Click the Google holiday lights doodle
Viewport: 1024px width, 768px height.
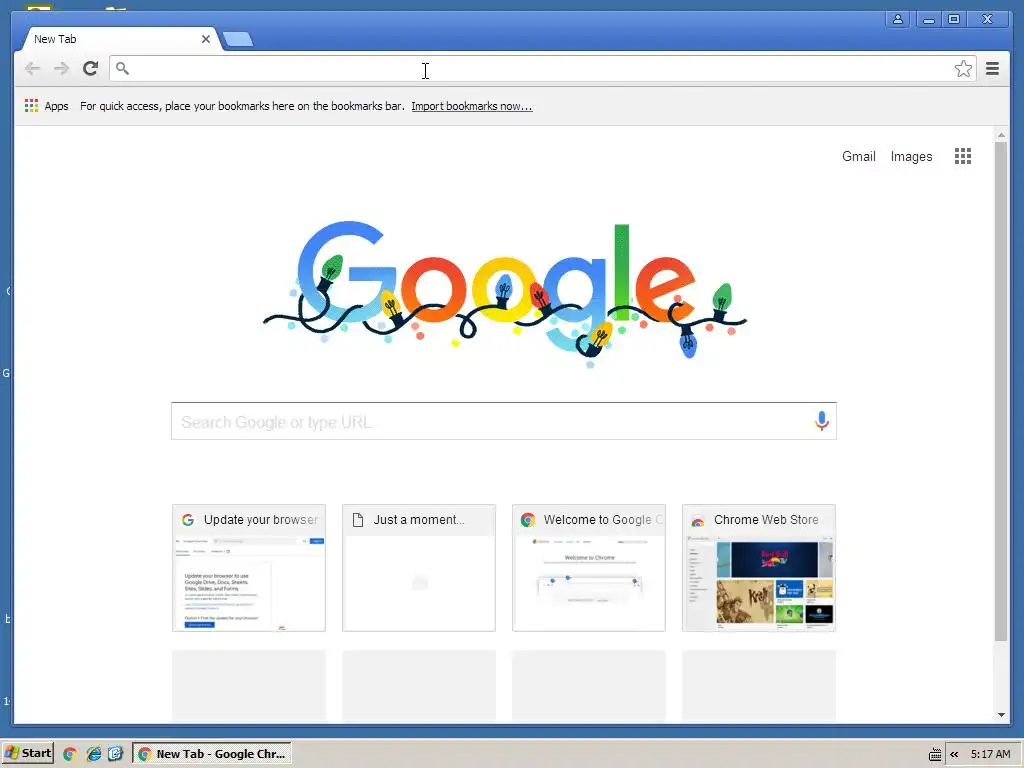(x=504, y=293)
